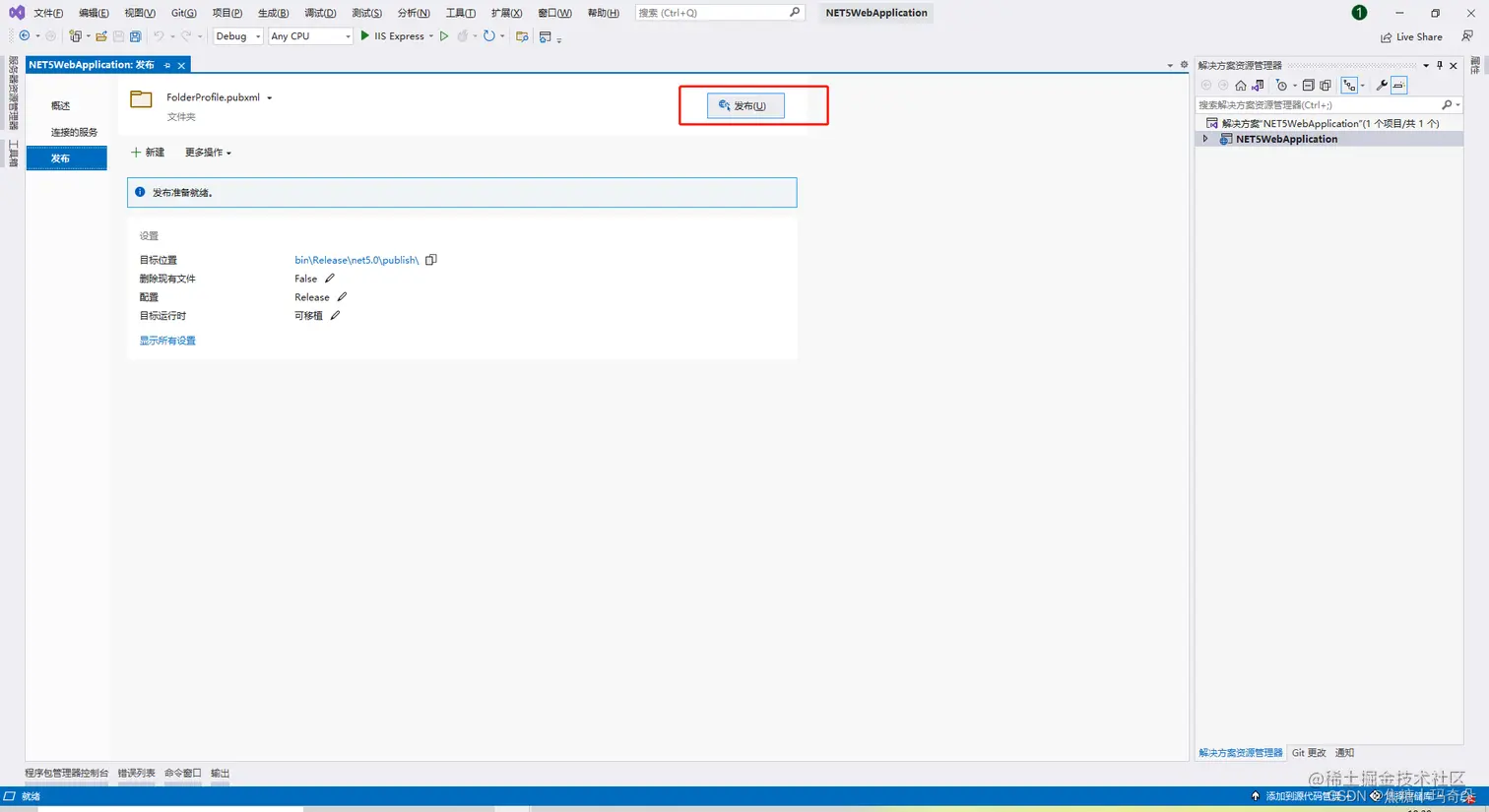The image size is (1489, 812).
Task: Open the document tab list dropdown arrow
Action: click(x=1170, y=66)
